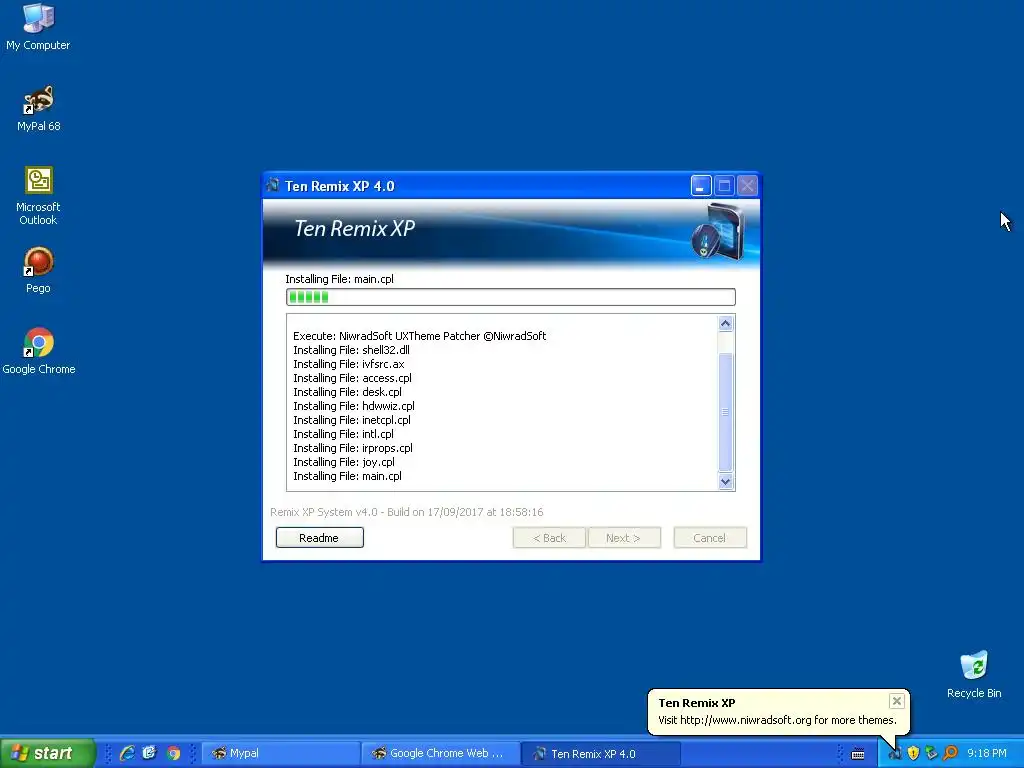Image resolution: width=1024 pixels, height=768 pixels.
Task: Click the 'Installing File: main.cpl' status label above progress
Action: click(340, 279)
